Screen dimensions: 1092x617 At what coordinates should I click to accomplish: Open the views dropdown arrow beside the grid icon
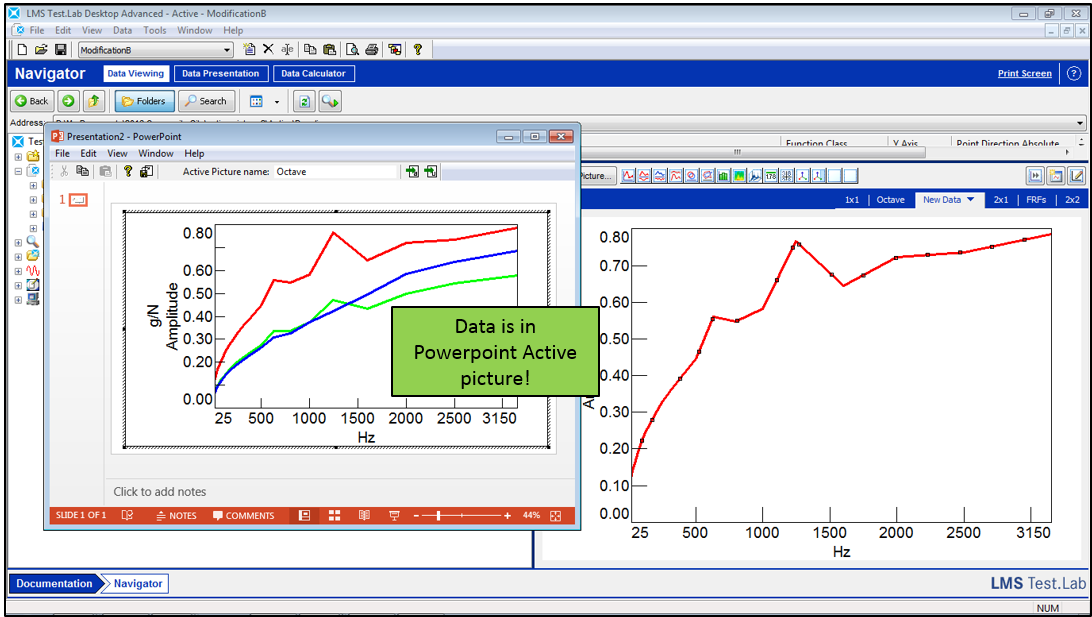click(276, 102)
